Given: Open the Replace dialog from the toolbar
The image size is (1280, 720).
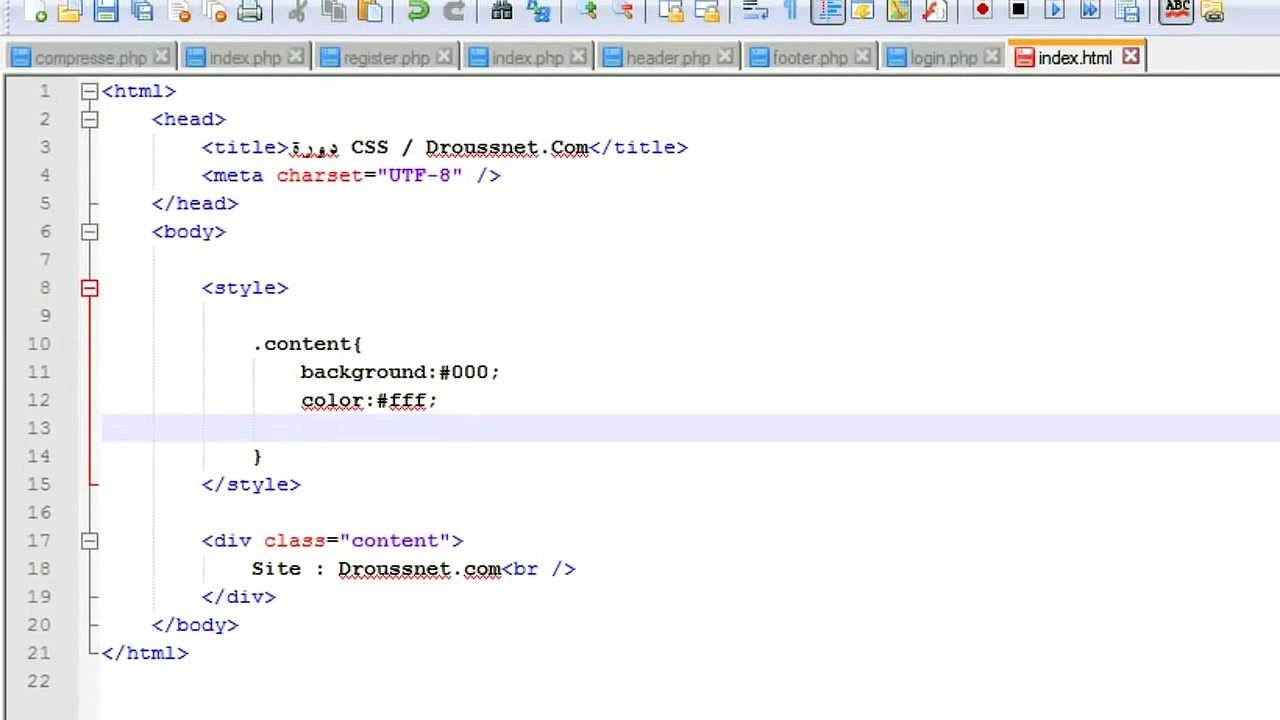Looking at the screenshot, I should pos(538,11).
